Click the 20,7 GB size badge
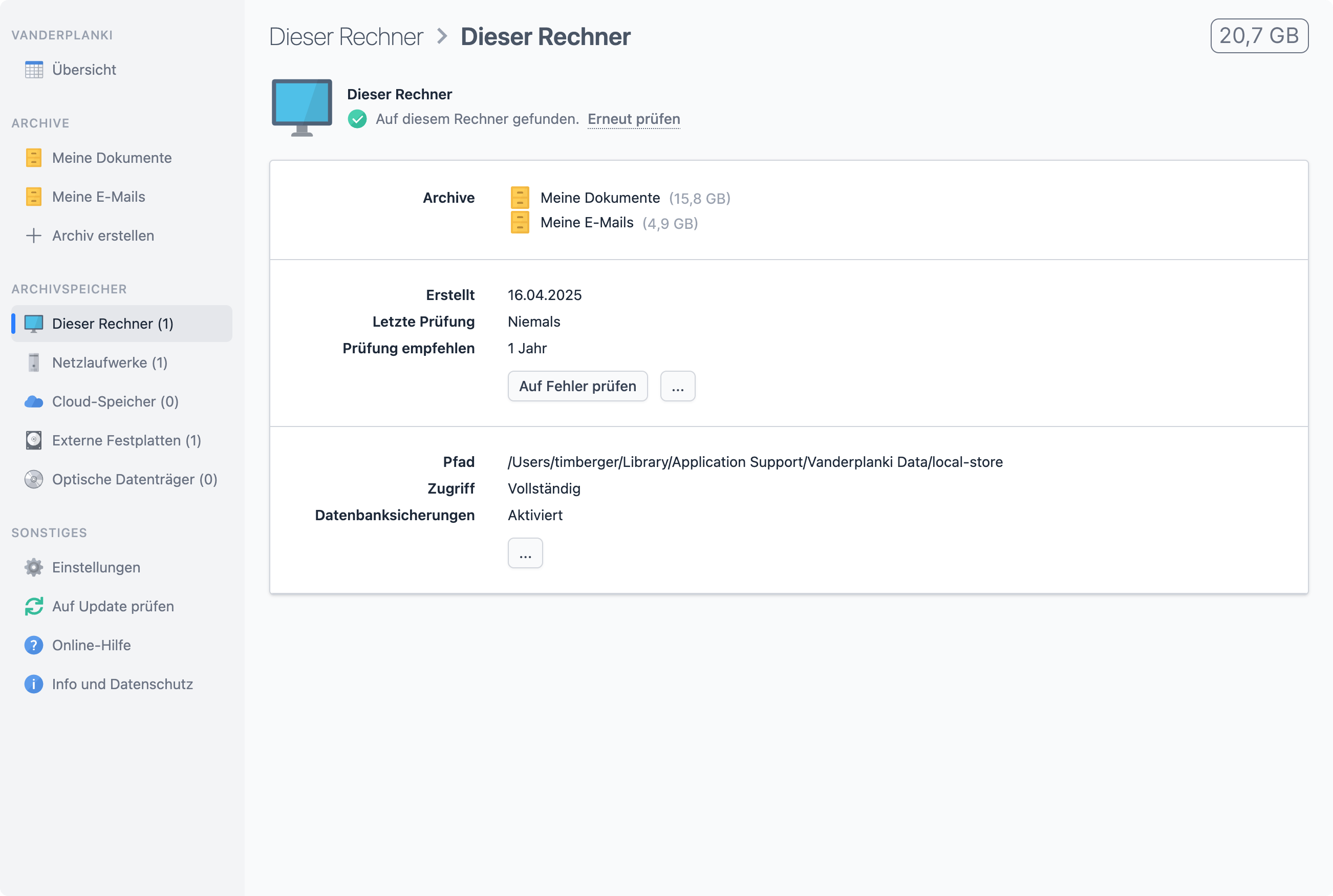Image resolution: width=1333 pixels, height=896 pixels. [x=1259, y=36]
